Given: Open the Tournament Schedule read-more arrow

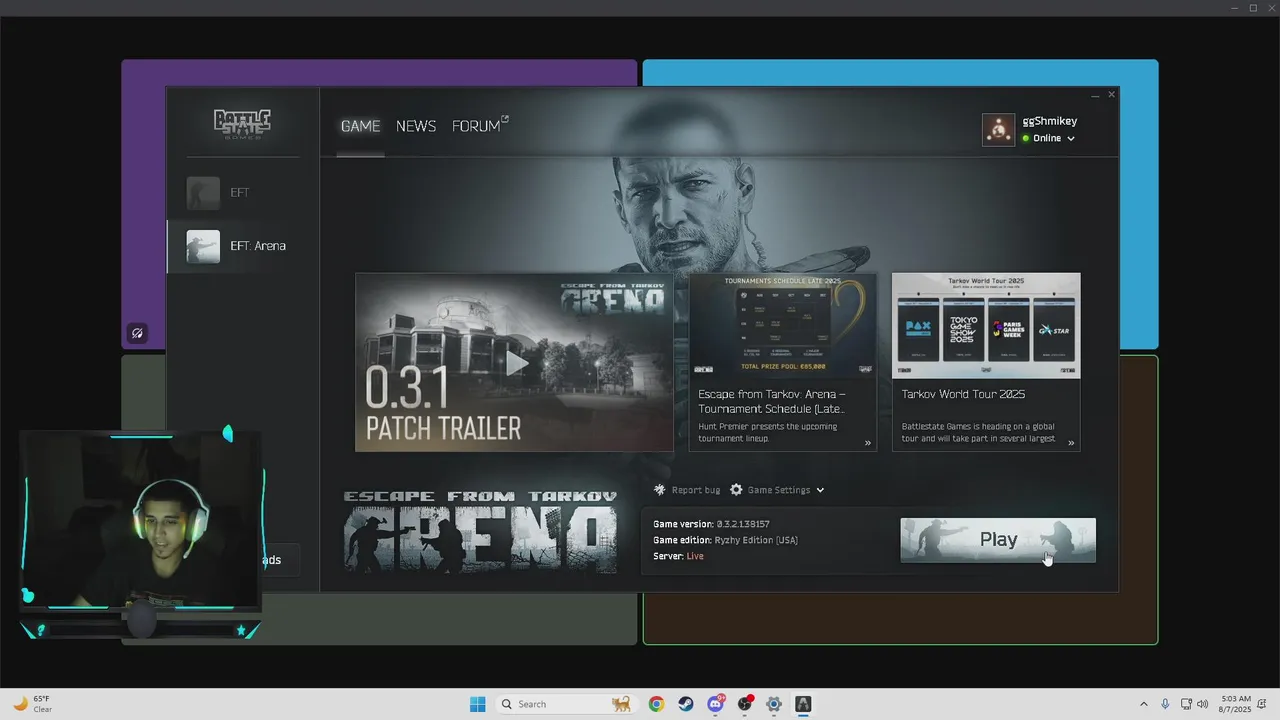Looking at the screenshot, I should (867, 443).
